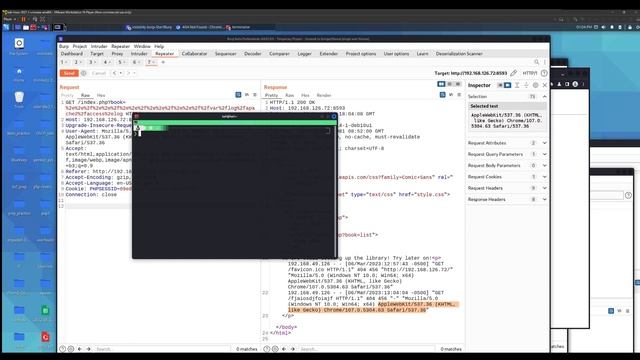Expand Request Headers section

[544, 188]
